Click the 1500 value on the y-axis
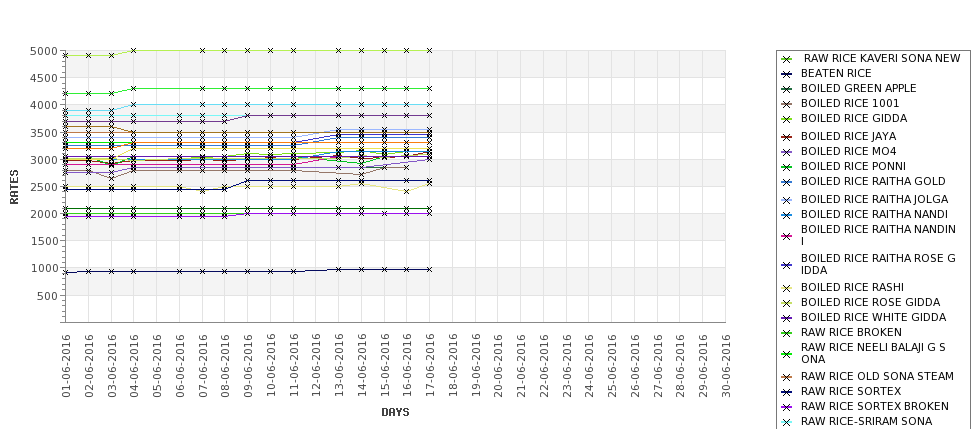Viewport: 975px width, 429px height. (44, 241)
